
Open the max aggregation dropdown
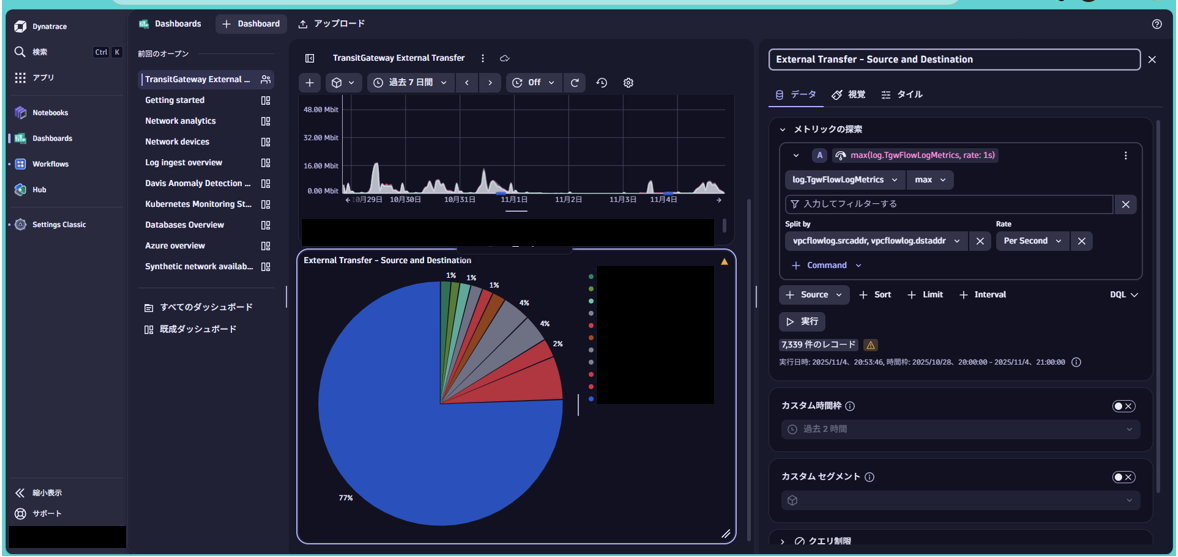(x=930, y=180)
